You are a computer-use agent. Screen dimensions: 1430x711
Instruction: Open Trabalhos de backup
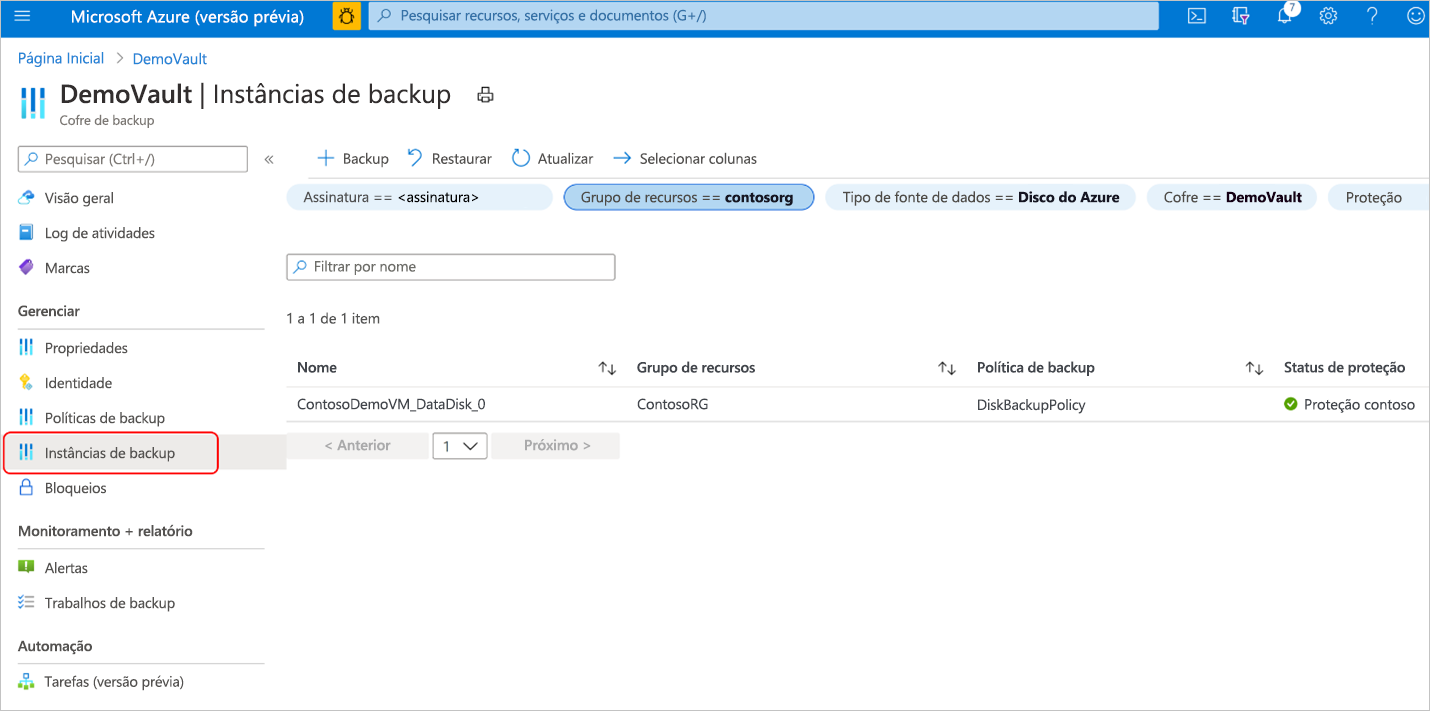pos(109,603)
